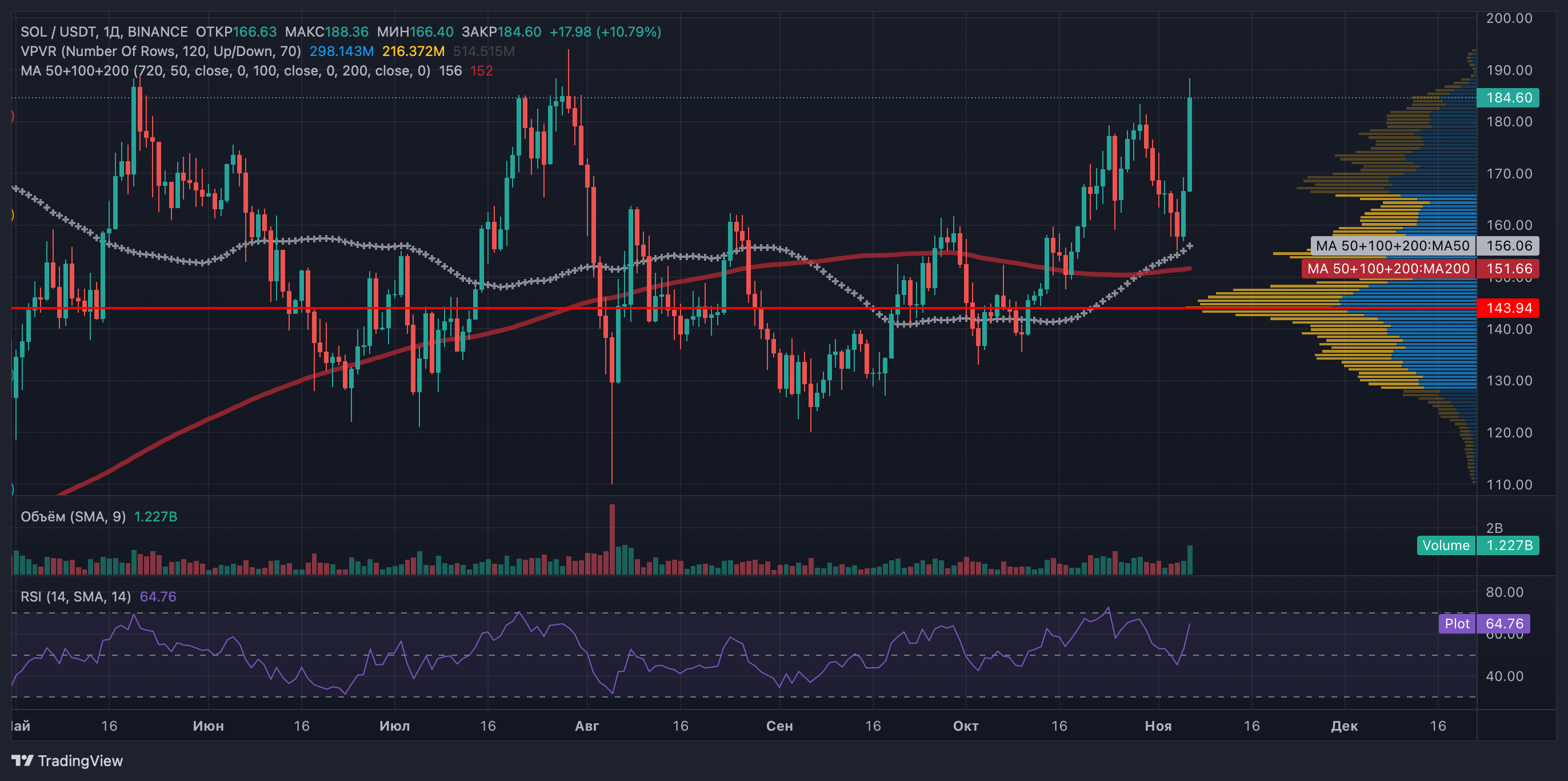Image resolution: width=1568 pixels, height=781 pixels.
Task: Click the red 143.94 price line label
Action: (1509, 308)
